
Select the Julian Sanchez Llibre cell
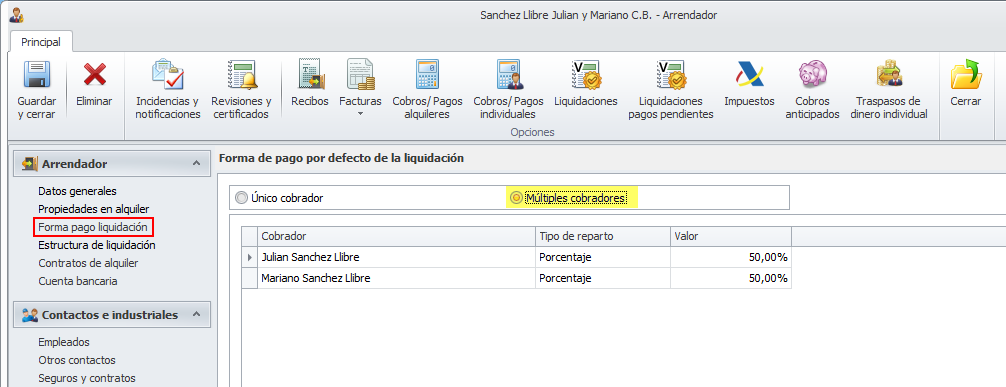pos(396,257)
